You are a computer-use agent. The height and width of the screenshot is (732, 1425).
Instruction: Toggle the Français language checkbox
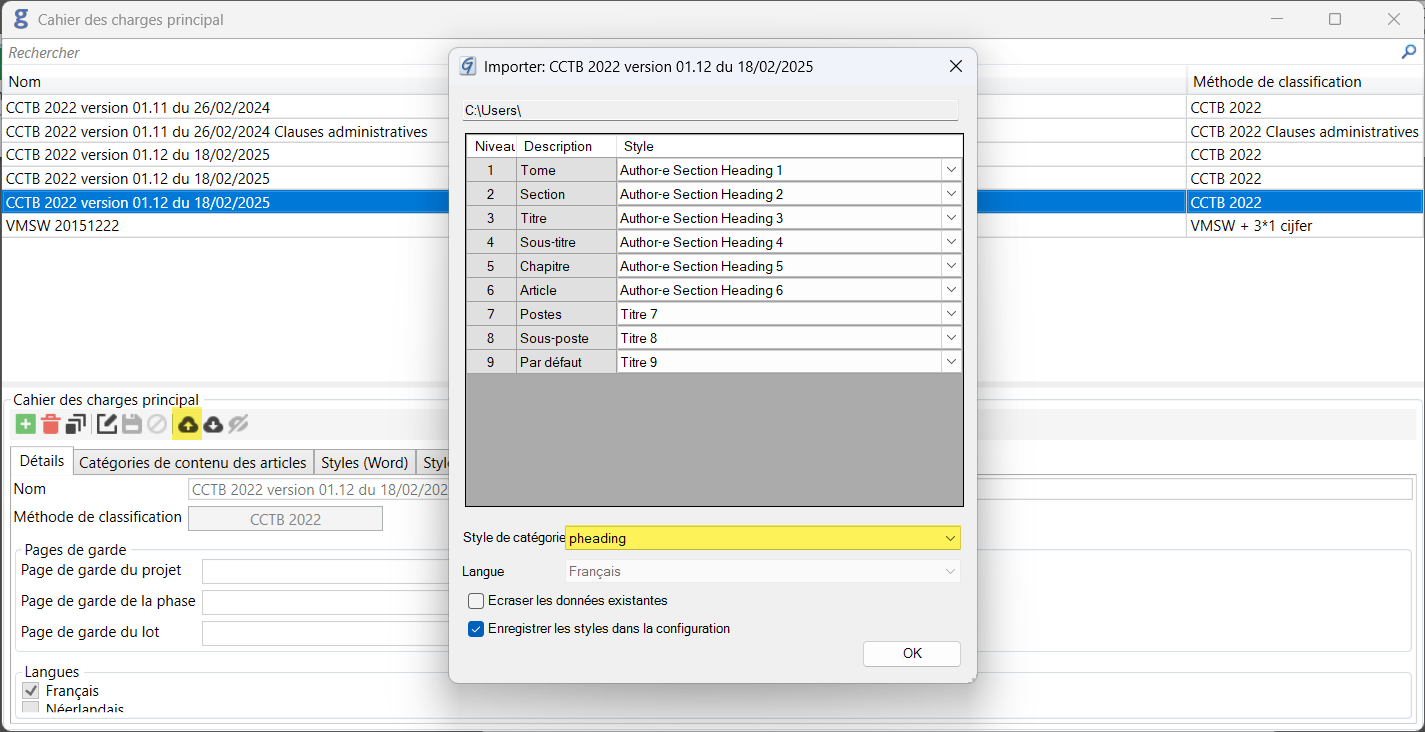tap(31, 690)
